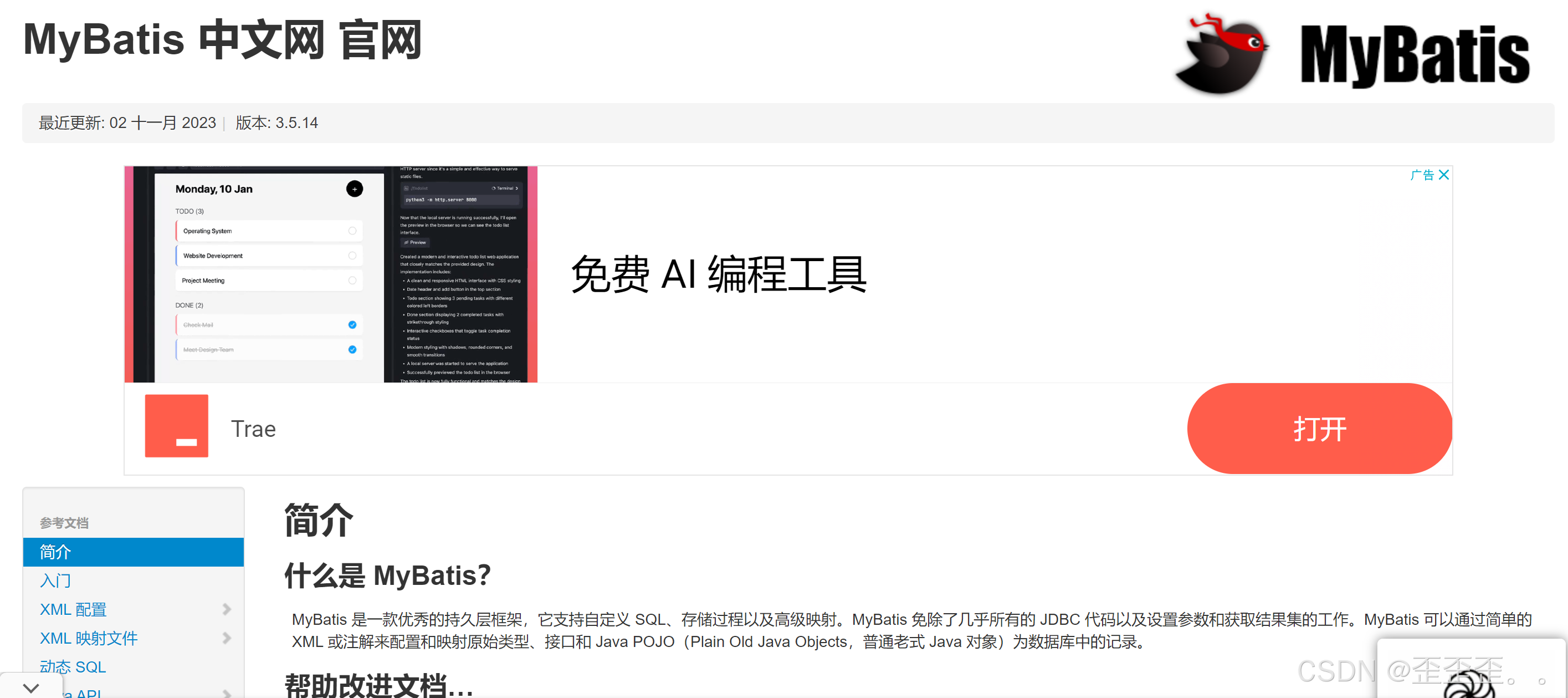Click the MyBatis wordmark text logo
Screen dimensions: 1568x698
pos(1415,56)
